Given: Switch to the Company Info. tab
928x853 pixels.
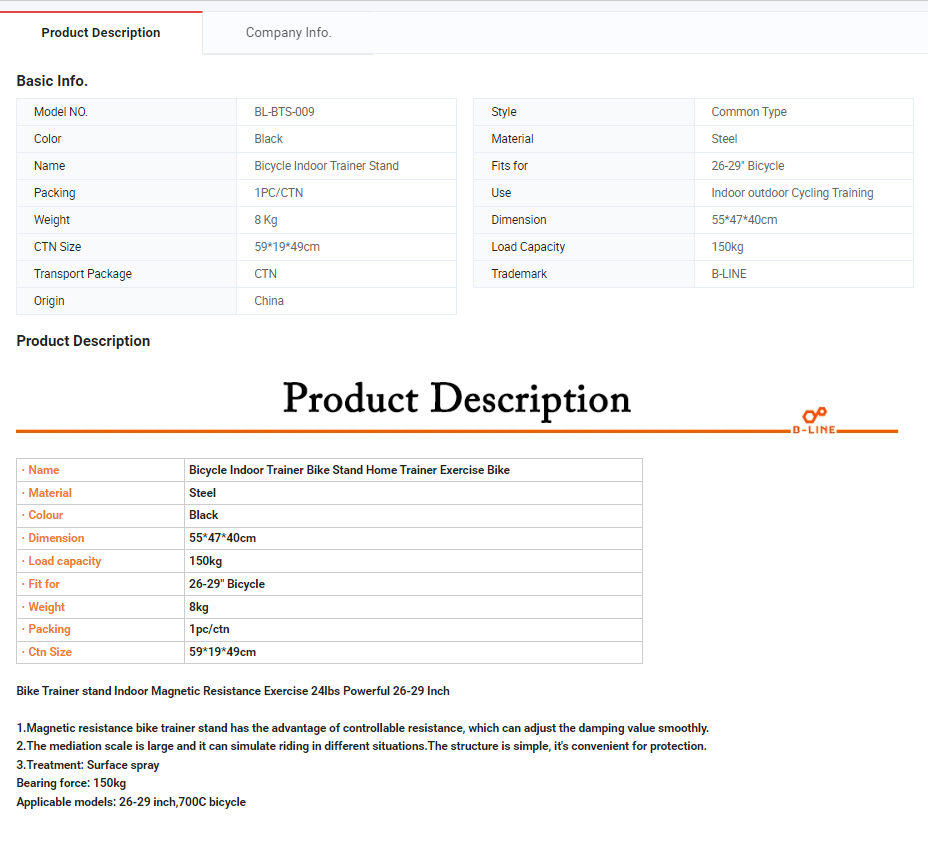Looking at the screenshot, I should click(288, 33).
